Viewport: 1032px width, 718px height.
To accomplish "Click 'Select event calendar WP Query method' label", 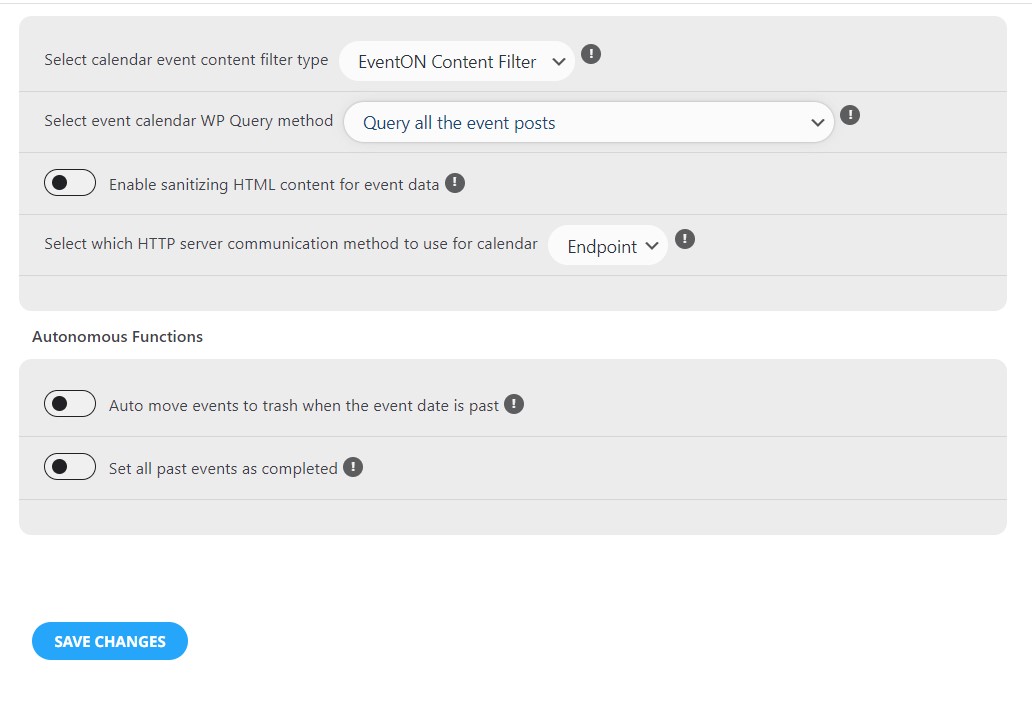I will click(x=189, y=121).
